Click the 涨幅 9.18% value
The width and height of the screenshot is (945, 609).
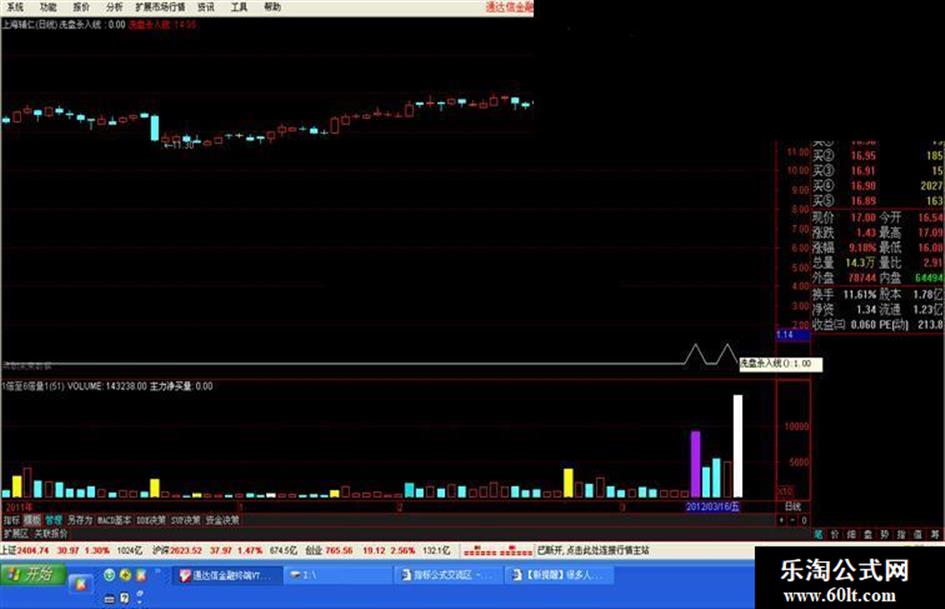click(862, 247)
